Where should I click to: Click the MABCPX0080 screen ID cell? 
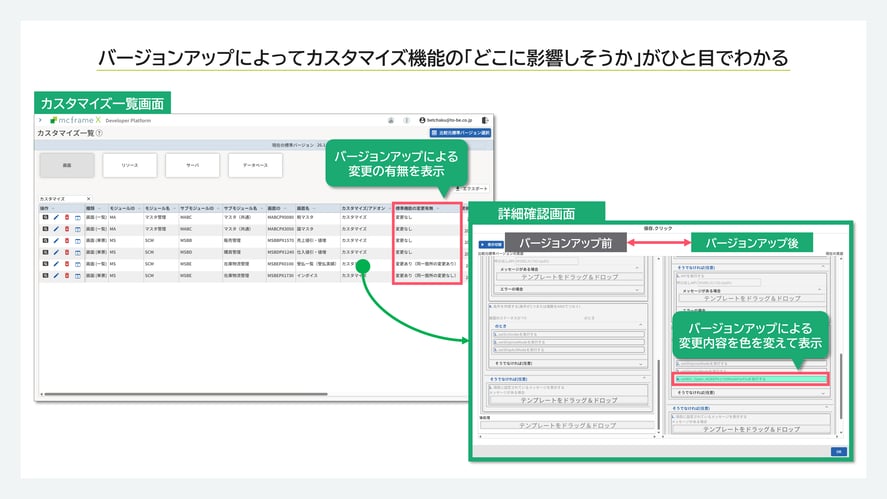pyautogui.click(x=281, y=217)
